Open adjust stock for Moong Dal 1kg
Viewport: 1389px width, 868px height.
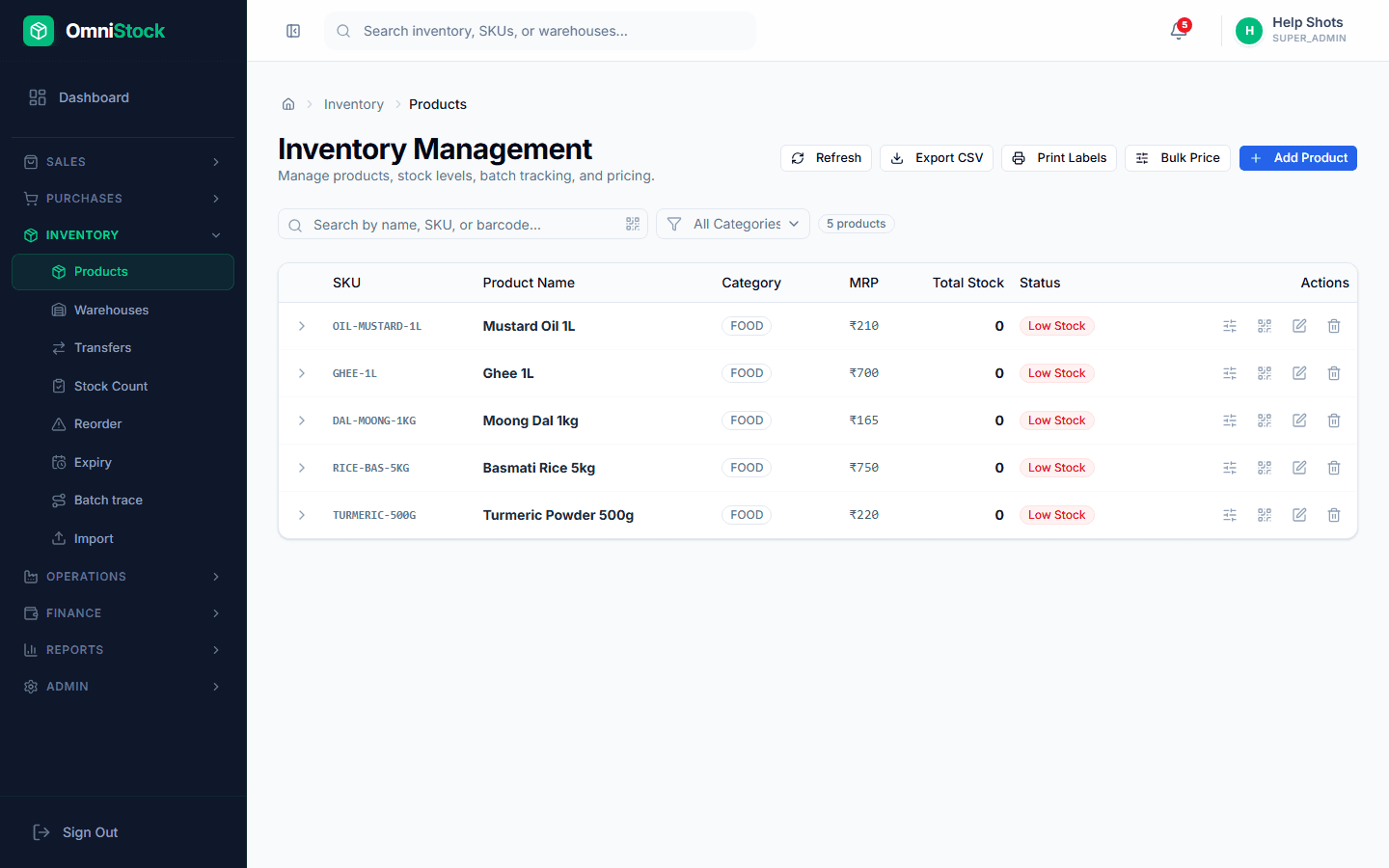[1230, 420]
